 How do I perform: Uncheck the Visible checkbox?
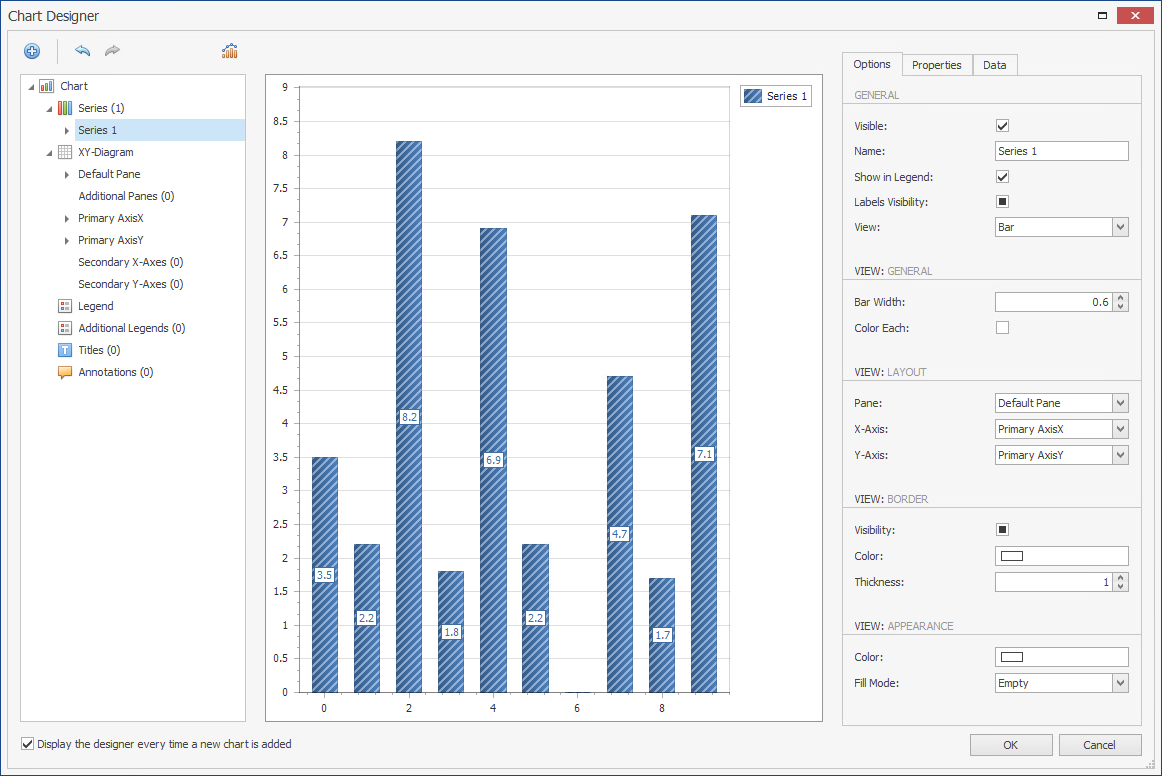(1002, 126)
